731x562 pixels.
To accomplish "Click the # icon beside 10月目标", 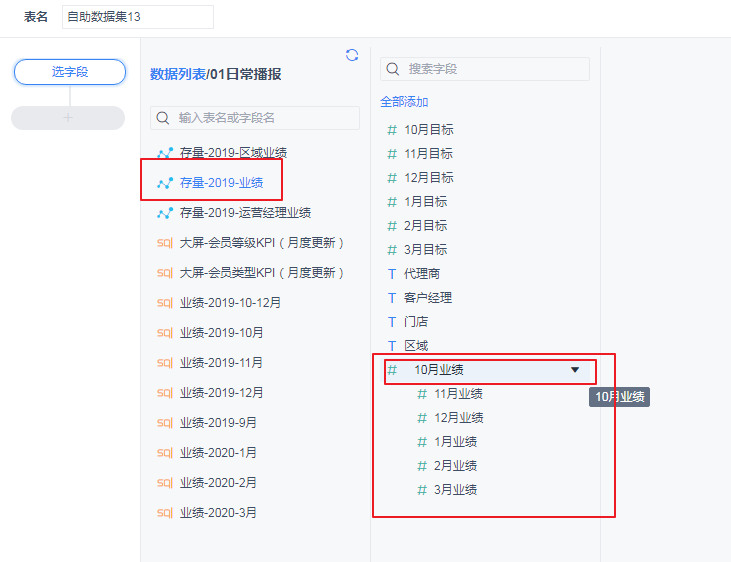I will pyautogui.click(x=392, y=130).
